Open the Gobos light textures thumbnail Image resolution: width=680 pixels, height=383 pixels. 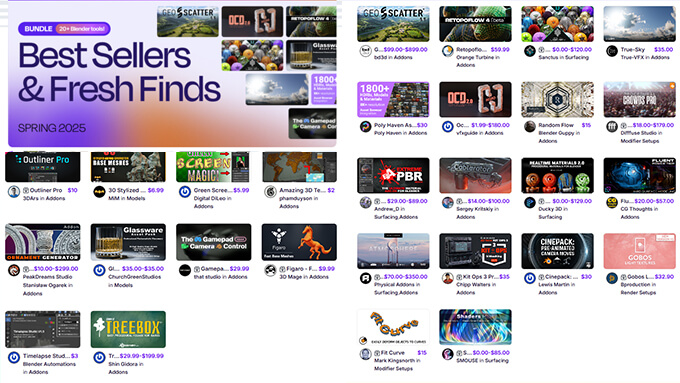point(640,251)
